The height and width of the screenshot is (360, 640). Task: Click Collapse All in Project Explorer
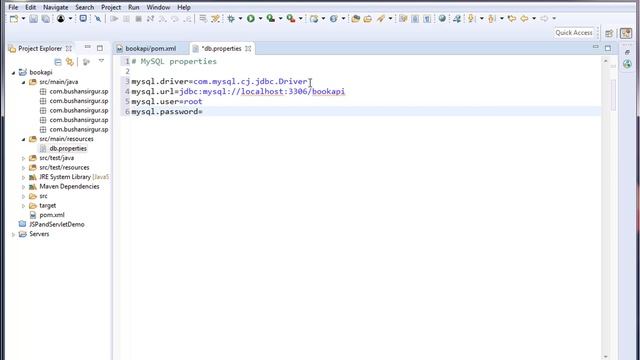pyautogui.click(x=58, y=62)
